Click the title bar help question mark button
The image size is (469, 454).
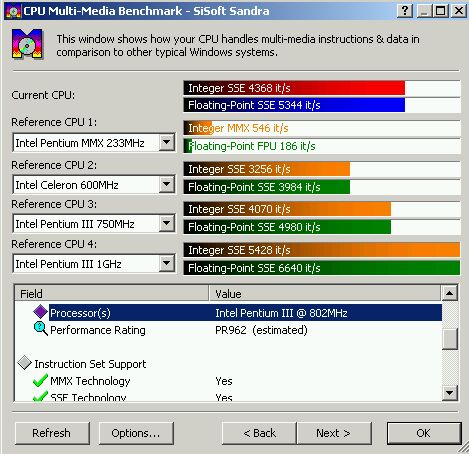point(405,11)
